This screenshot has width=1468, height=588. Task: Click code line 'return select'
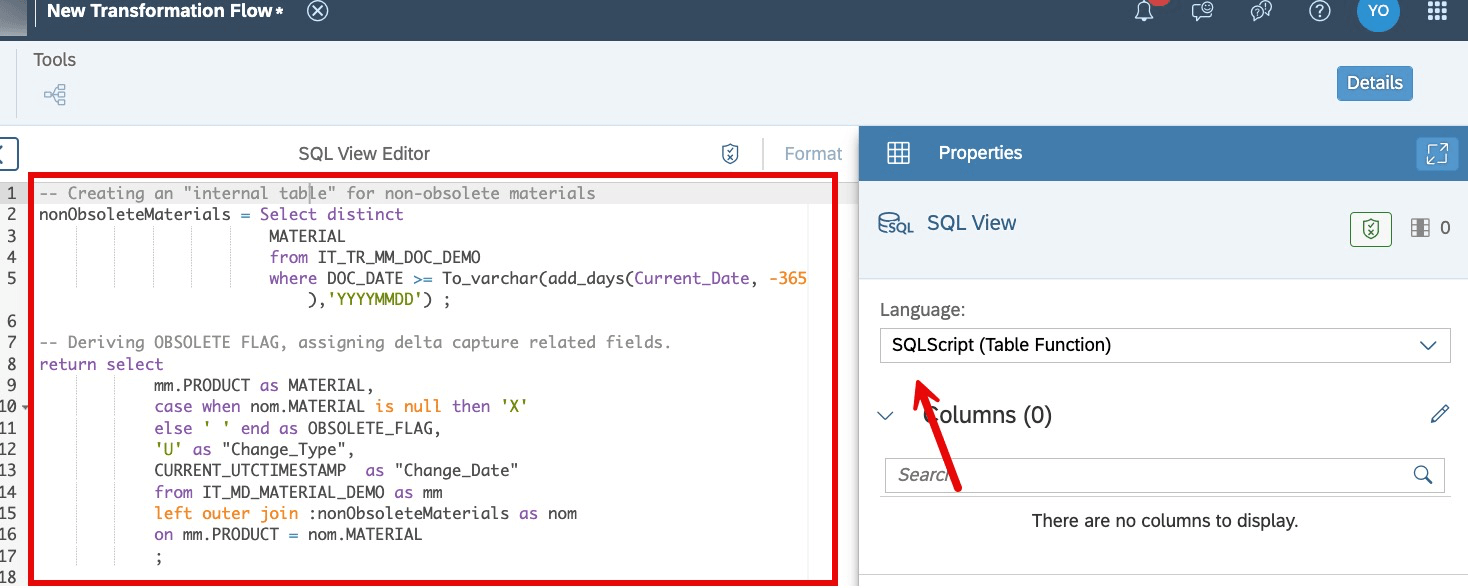(x=101, y=364)
